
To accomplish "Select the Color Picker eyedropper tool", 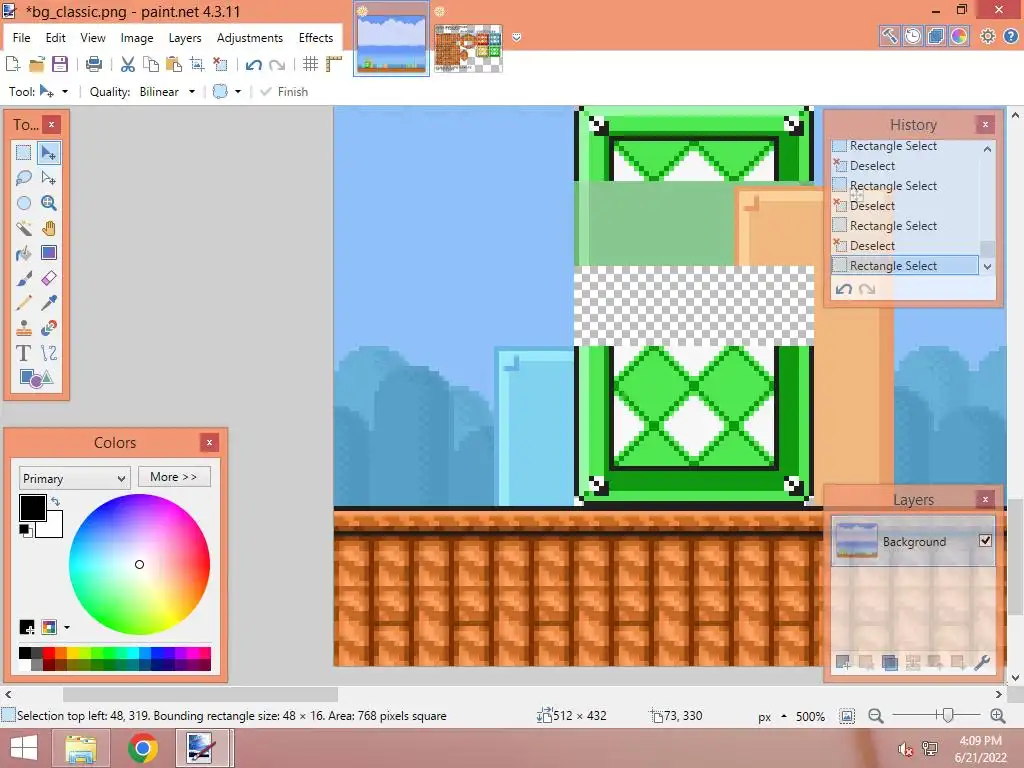I will point(48,303).
